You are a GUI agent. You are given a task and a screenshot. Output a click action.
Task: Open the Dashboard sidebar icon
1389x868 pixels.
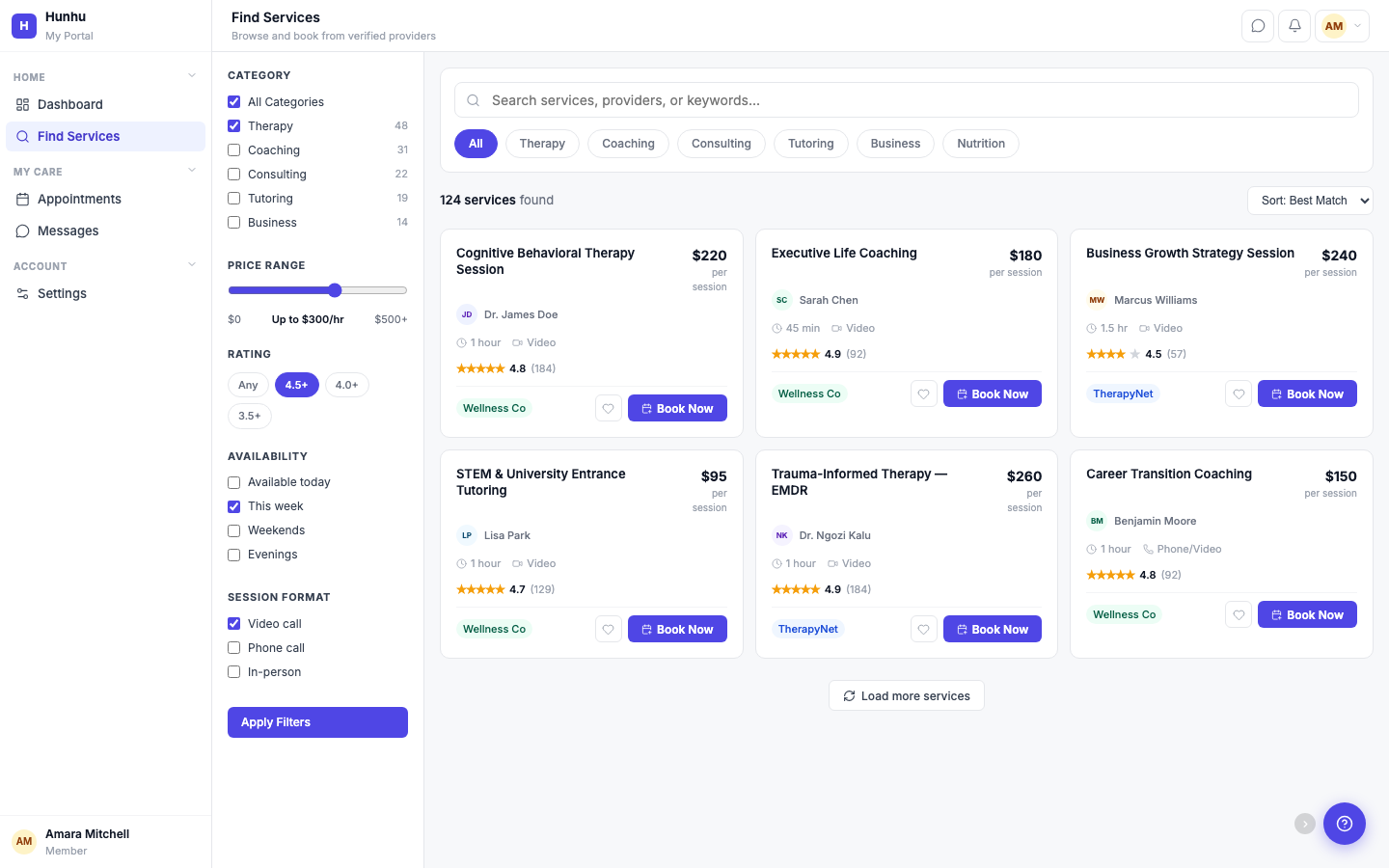(x=21, y=104)
